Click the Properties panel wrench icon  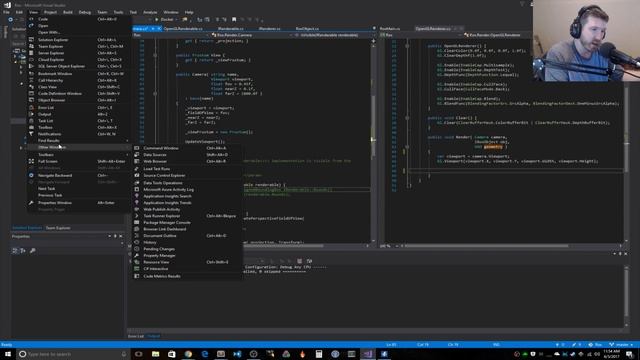[x=33, y=250]
